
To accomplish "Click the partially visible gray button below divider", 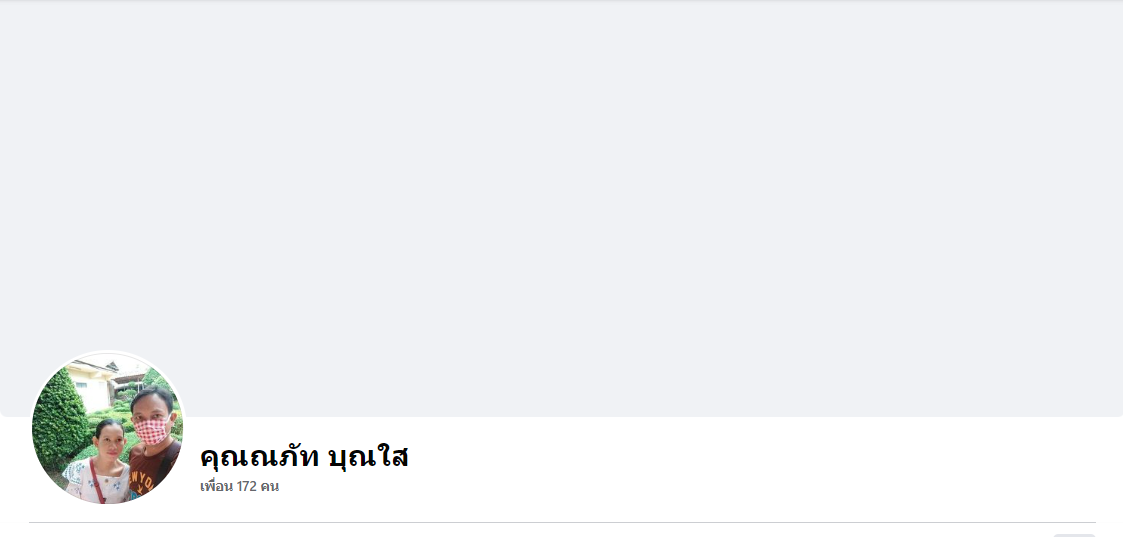I will coord(1074,535).
